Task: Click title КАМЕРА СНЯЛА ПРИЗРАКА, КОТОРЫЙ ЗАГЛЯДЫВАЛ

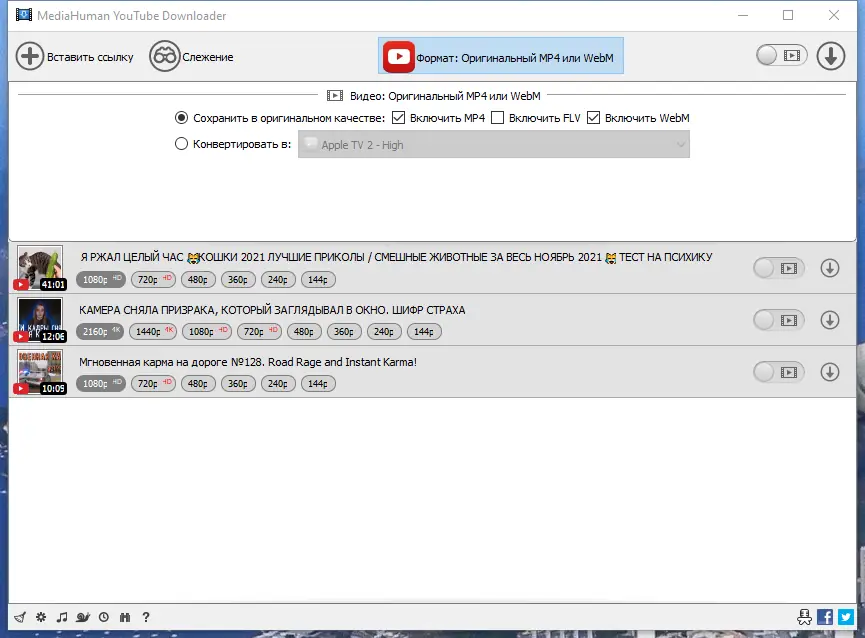Action: pyautogui.click(x=272, y=310)
